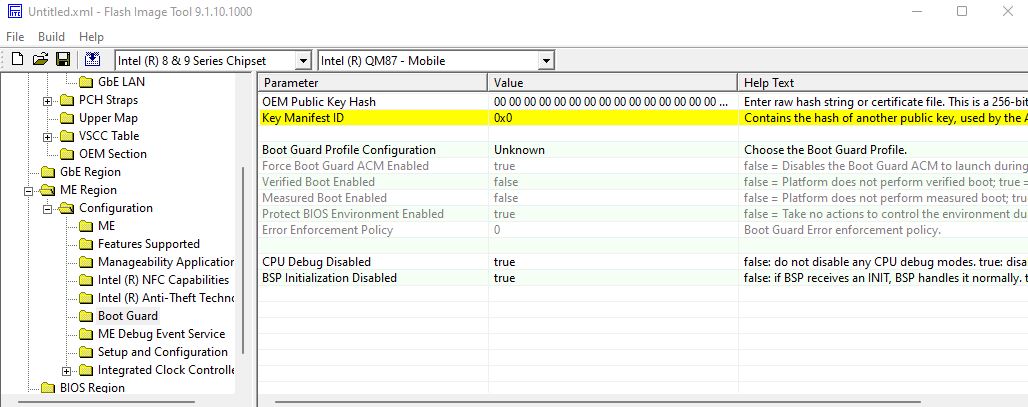Select Force Boot Guard ACM Enabled row
Image resolution: width=1028 pixels, height=407 pixels.
click(643, 166)
